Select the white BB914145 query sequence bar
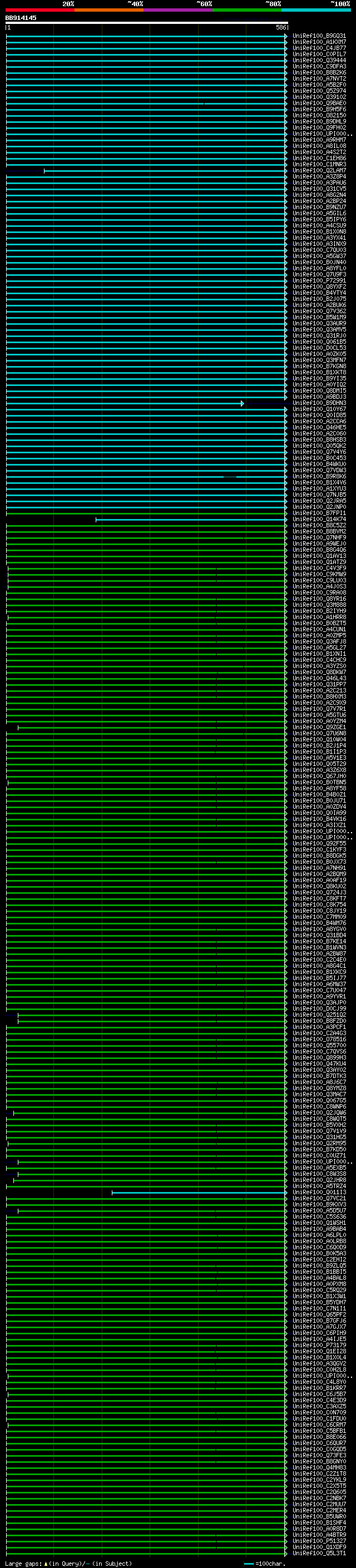This screenshot has width=356, height=1568. click(x=147, y=22)
